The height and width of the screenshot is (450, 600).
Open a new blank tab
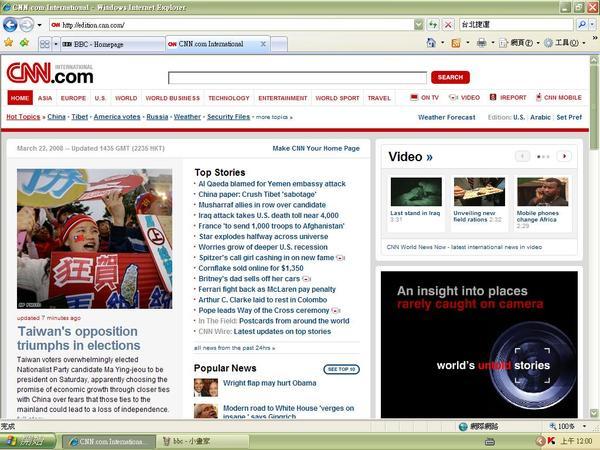tap(279, 44)
